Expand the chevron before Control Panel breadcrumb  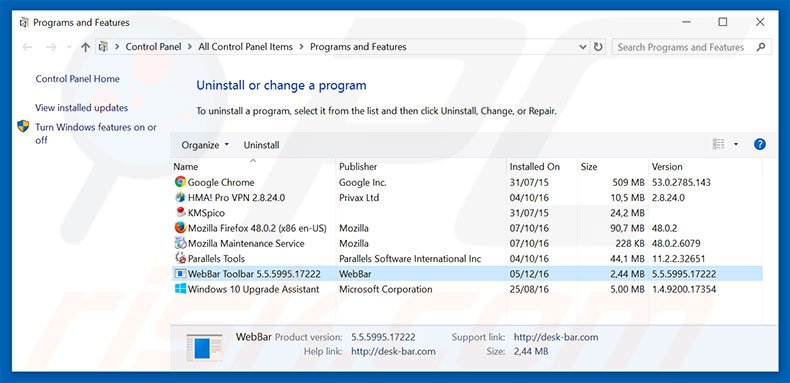pos(117,47)
